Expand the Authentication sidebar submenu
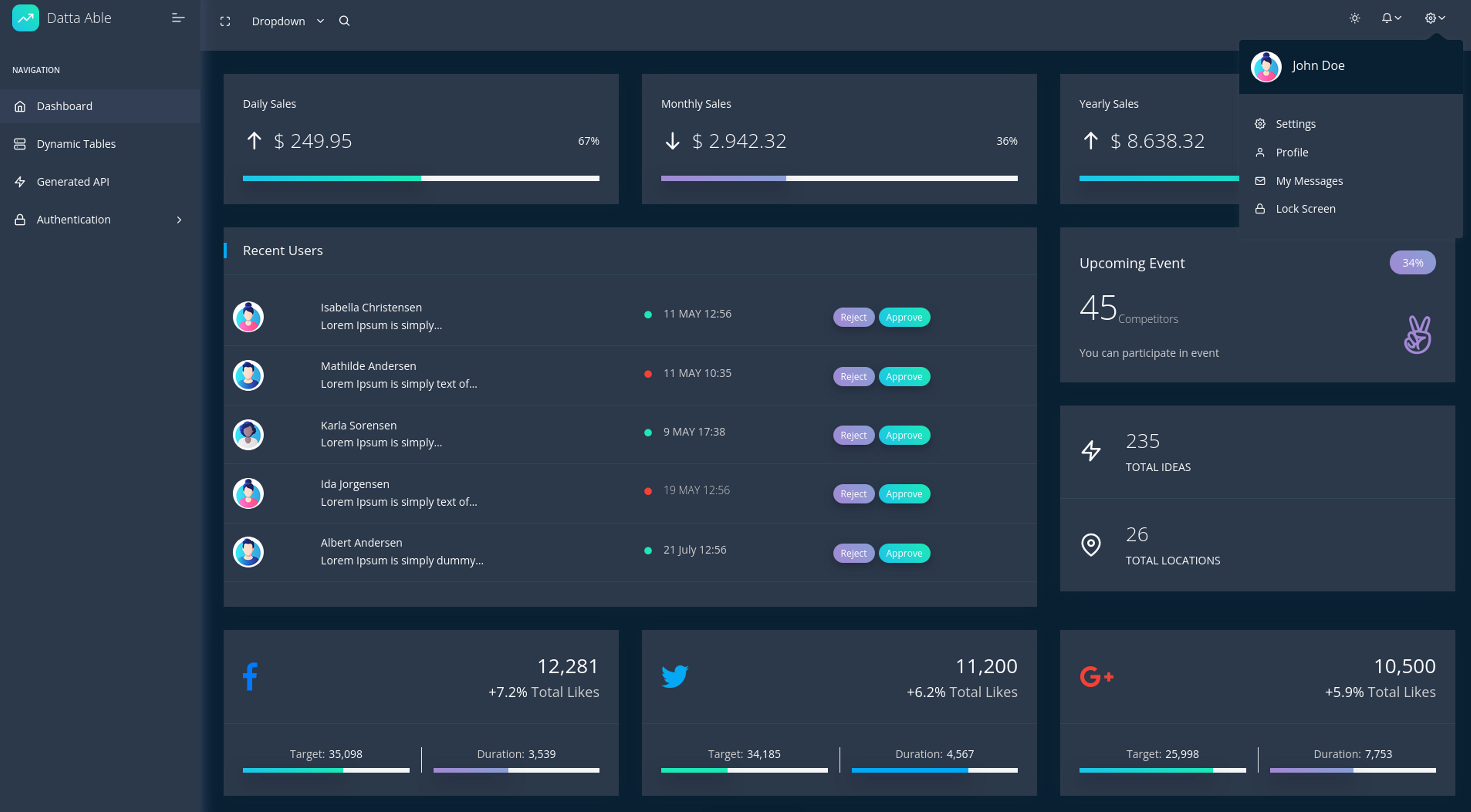The height and width of the screenshot is (812, 1471). tap(100, 220)
